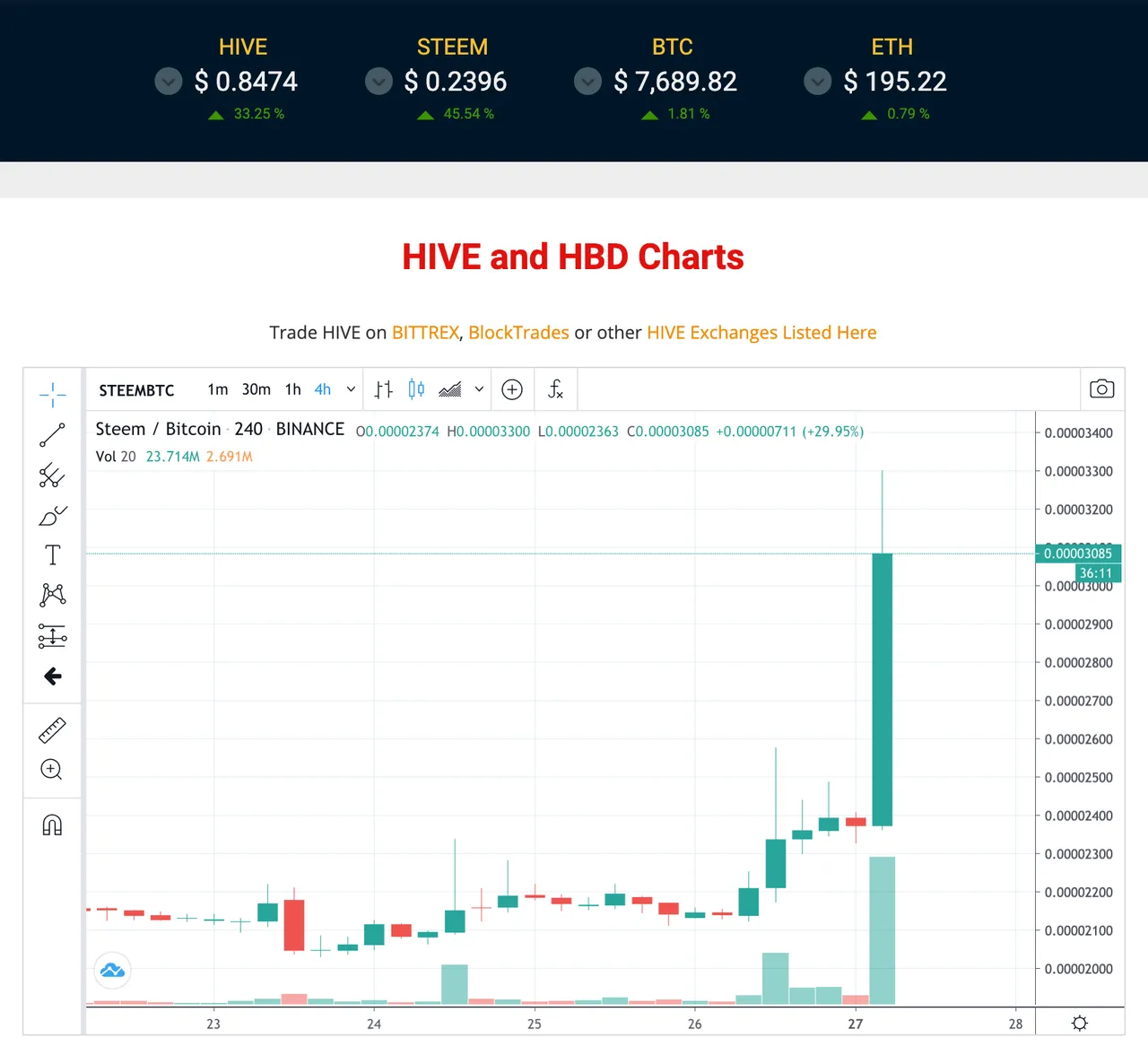1148x1047 pixels.
Task: Click the $ 0.8474 HIVE price
Action: pos(247,82)
